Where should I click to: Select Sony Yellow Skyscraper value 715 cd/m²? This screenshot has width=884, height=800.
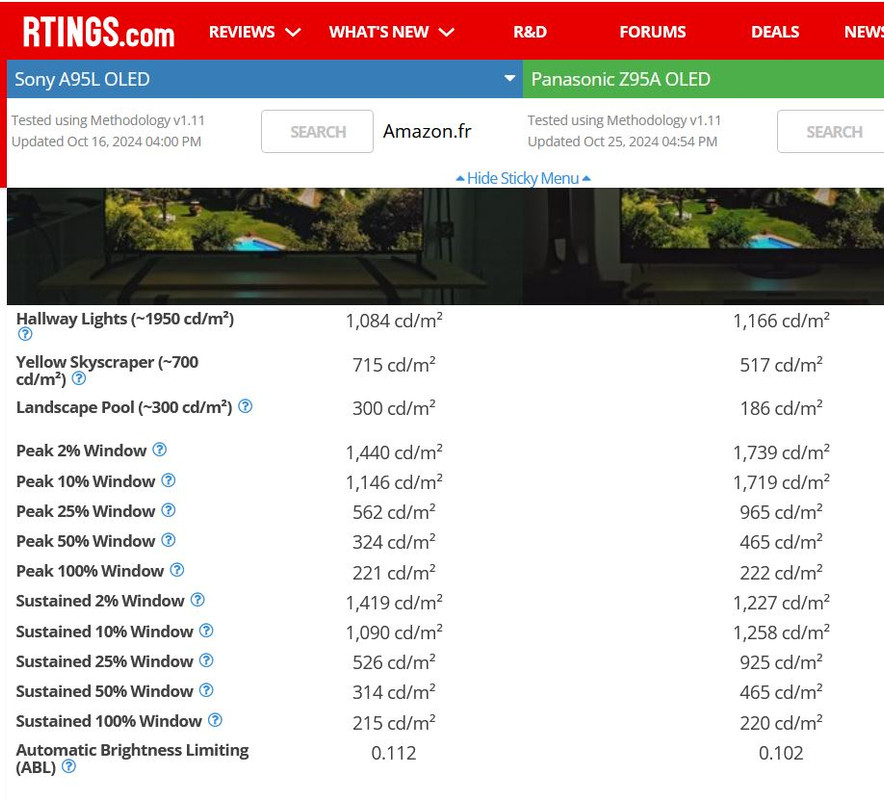pos(394,365)
